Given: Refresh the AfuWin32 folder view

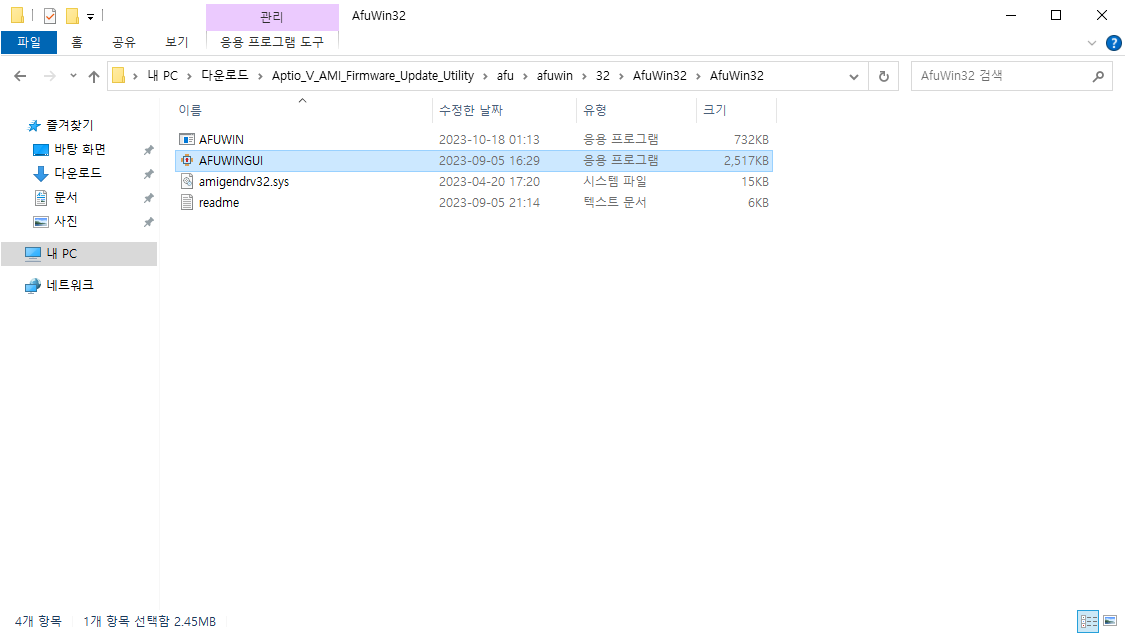Looking at the screenshot, I should pos(884,76).
